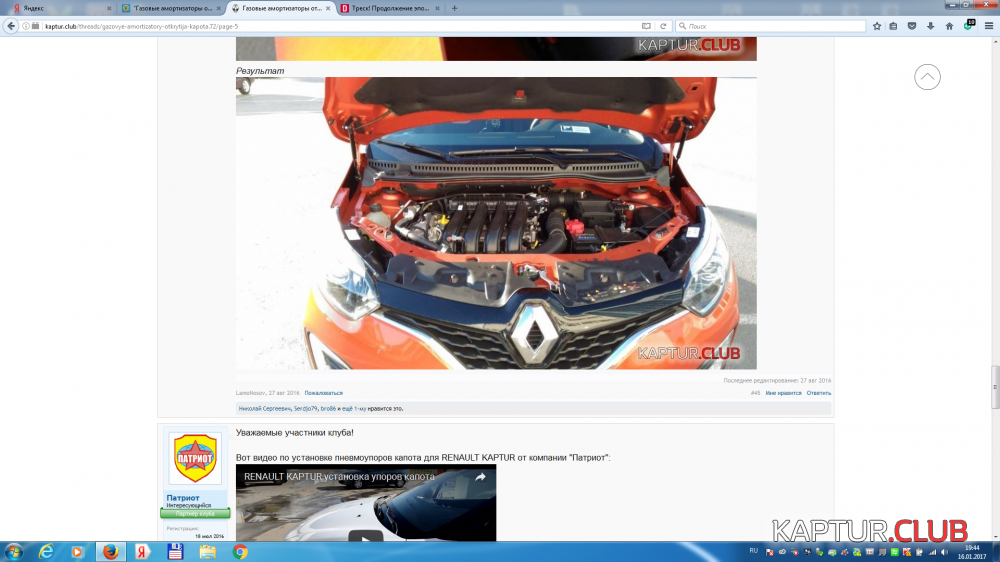Switch to Firefox in the taskbar
The image size is (1000, 562).
110,552
